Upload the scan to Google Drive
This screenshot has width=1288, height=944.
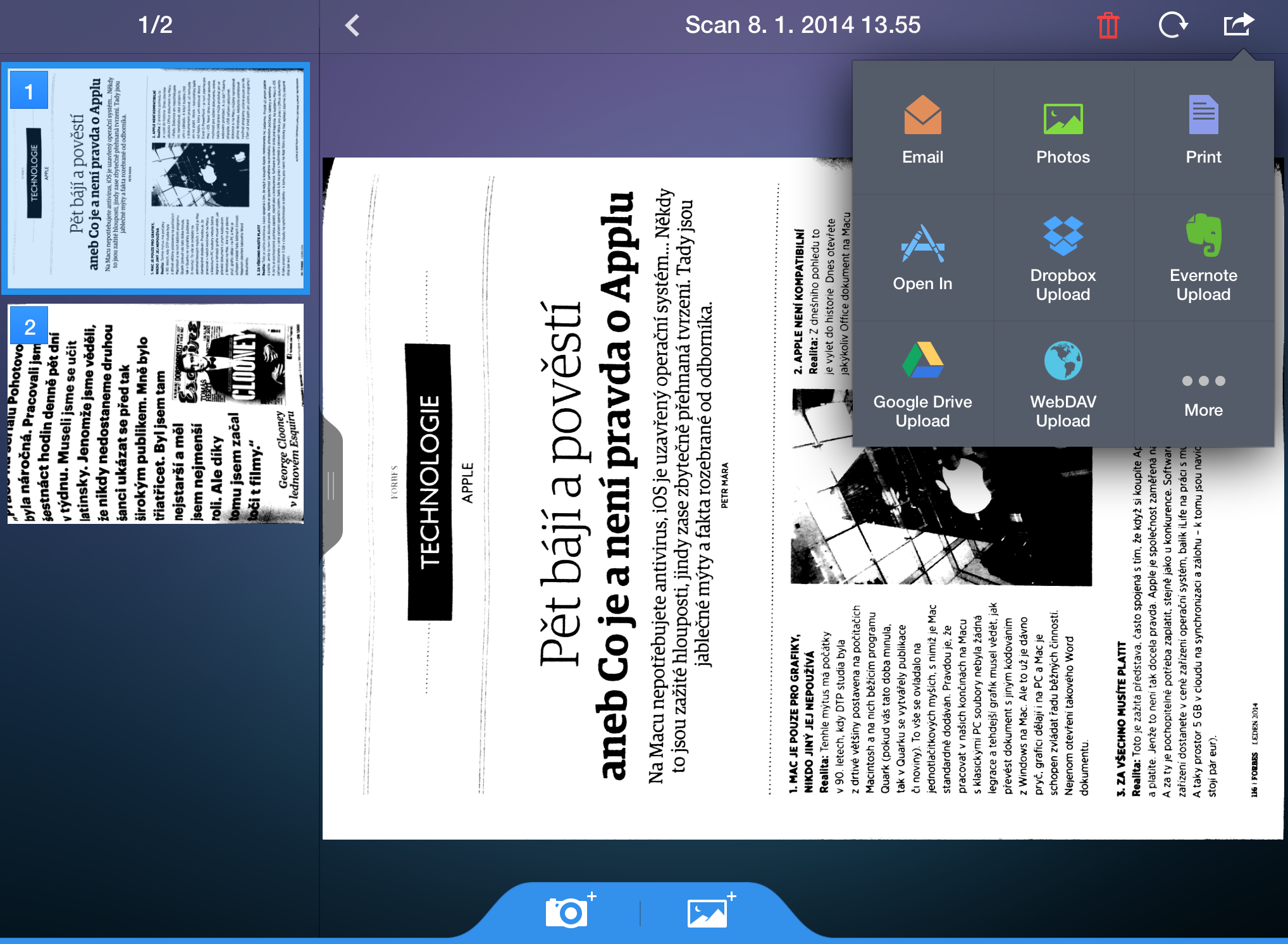click(923, 383)
